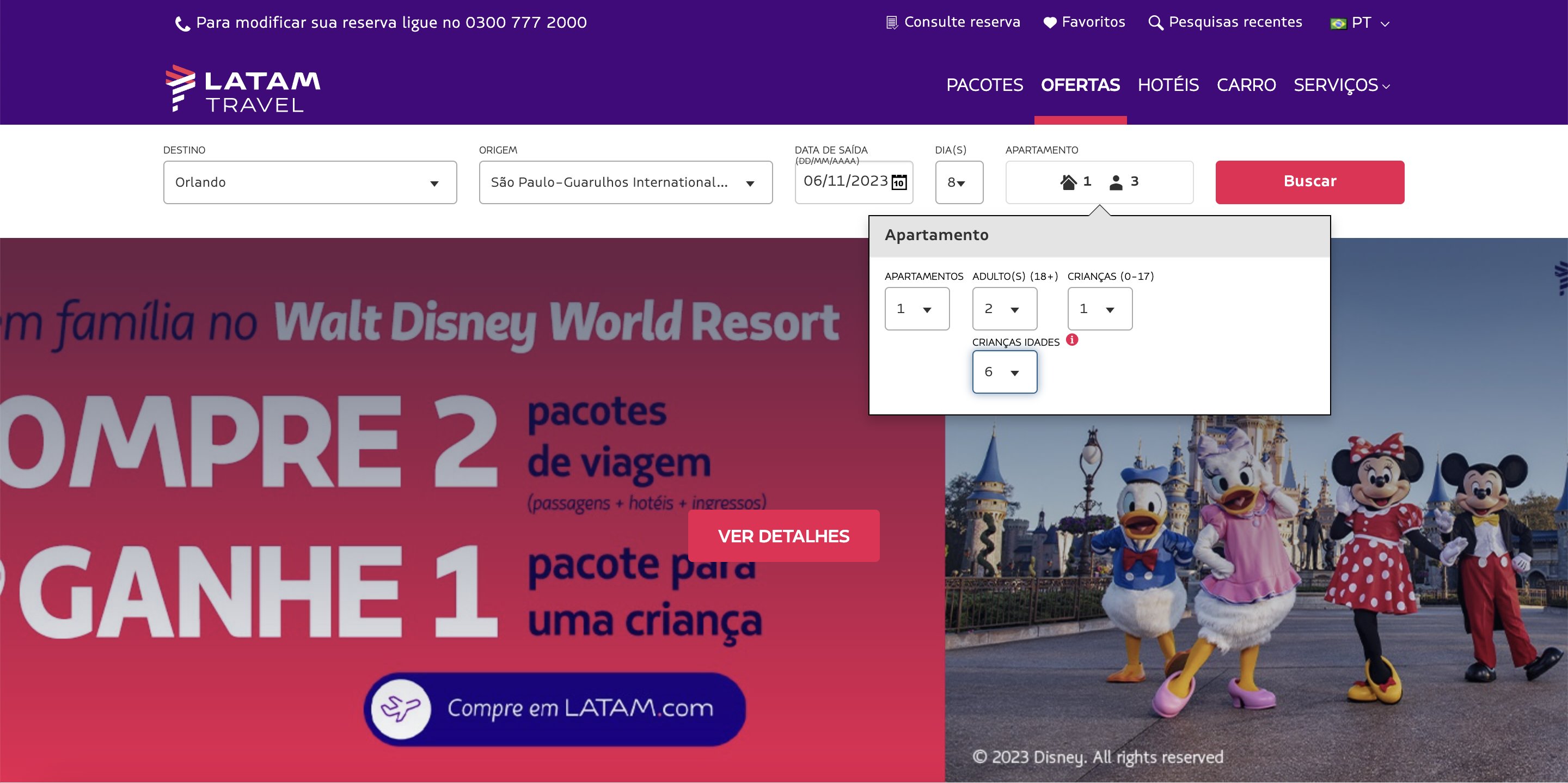1568x783 pixels.
Task: Click the Buscar button
Action: point(1310,182)
